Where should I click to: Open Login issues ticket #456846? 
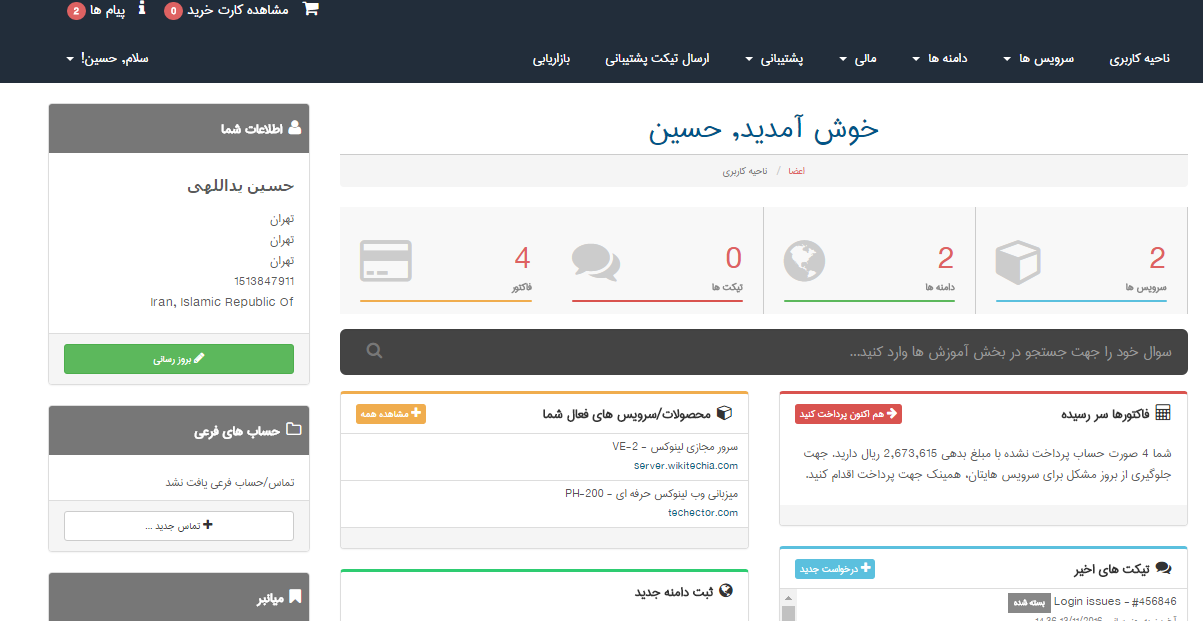tap(1115, 602)
